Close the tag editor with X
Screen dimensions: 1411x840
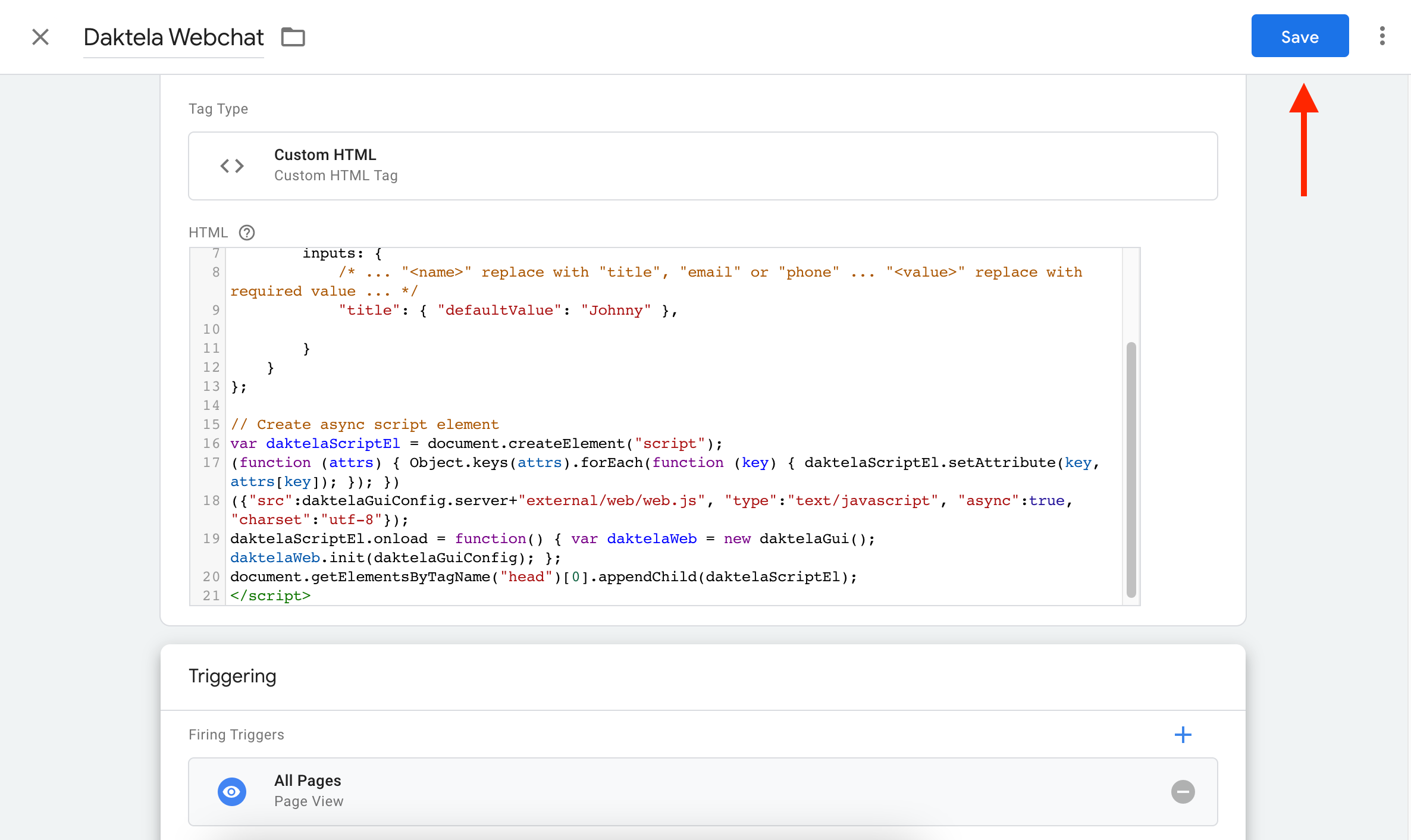pyautogui.click(x=40, y=37)
